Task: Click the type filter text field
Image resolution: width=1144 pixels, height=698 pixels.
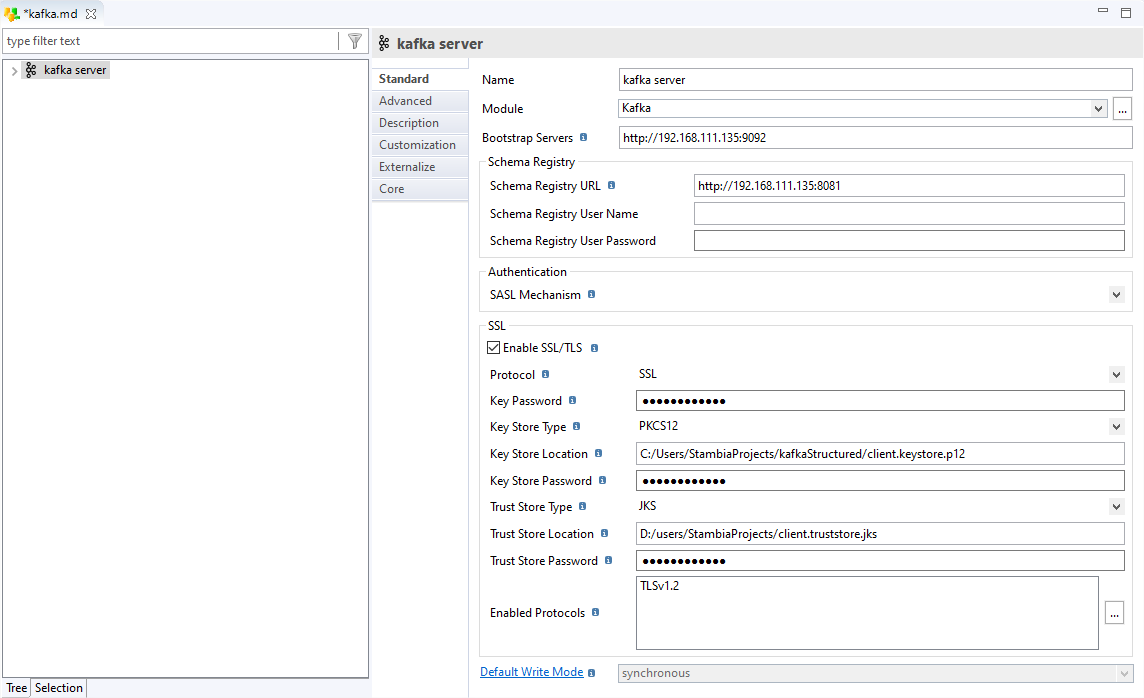Action: (x=171, y=41)
